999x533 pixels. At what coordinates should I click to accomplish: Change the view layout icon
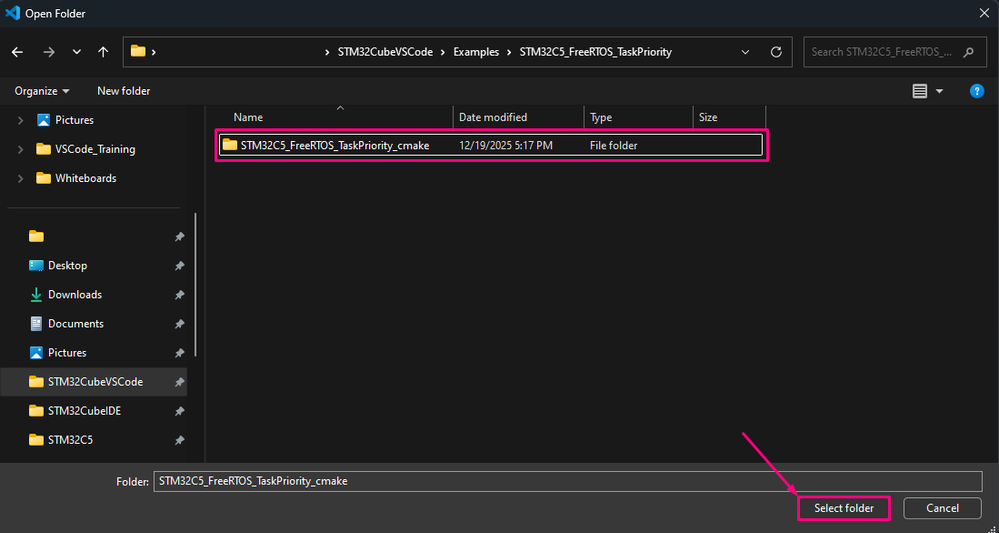click(919, 92)
